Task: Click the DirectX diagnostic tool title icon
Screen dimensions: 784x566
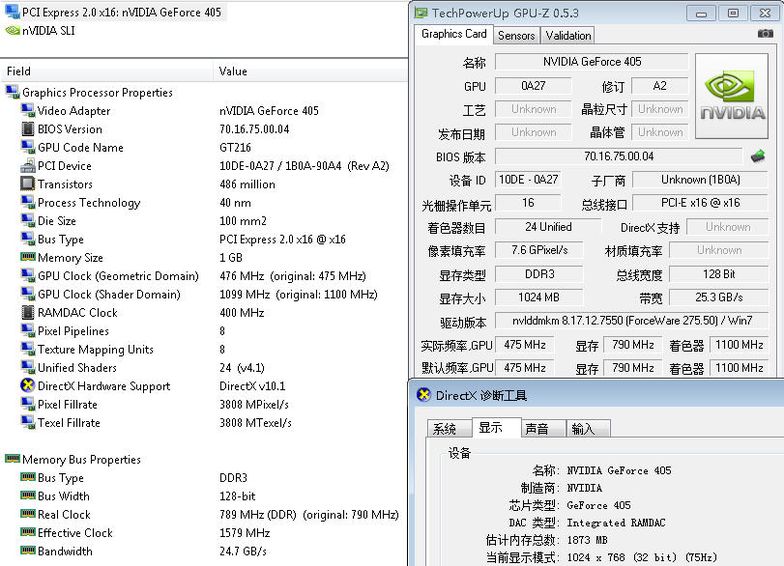Action: pyautogui.click(x=422, y=395)
